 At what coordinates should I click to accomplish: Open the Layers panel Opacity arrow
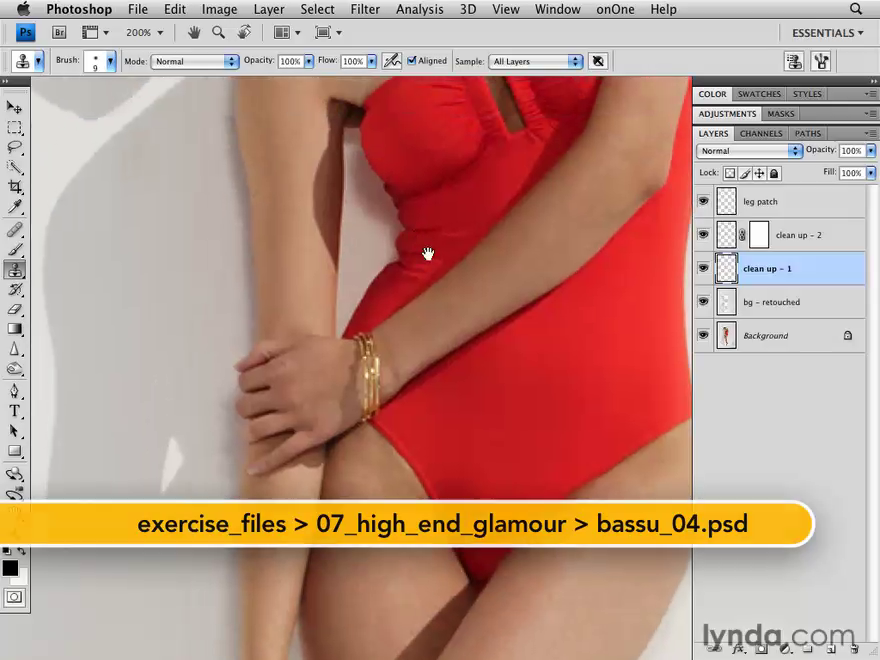[871, 150]
